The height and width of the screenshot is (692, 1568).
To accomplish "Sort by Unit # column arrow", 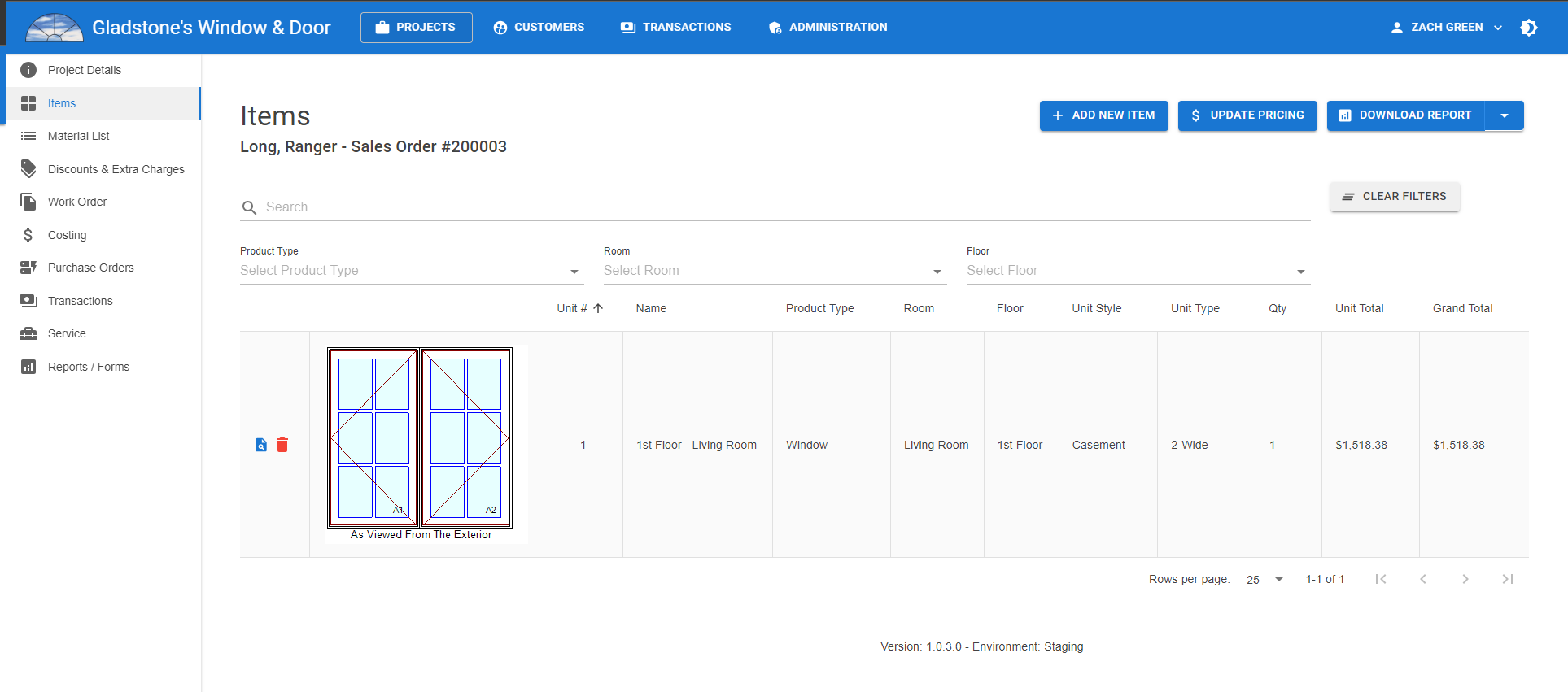I will [598, 308].
